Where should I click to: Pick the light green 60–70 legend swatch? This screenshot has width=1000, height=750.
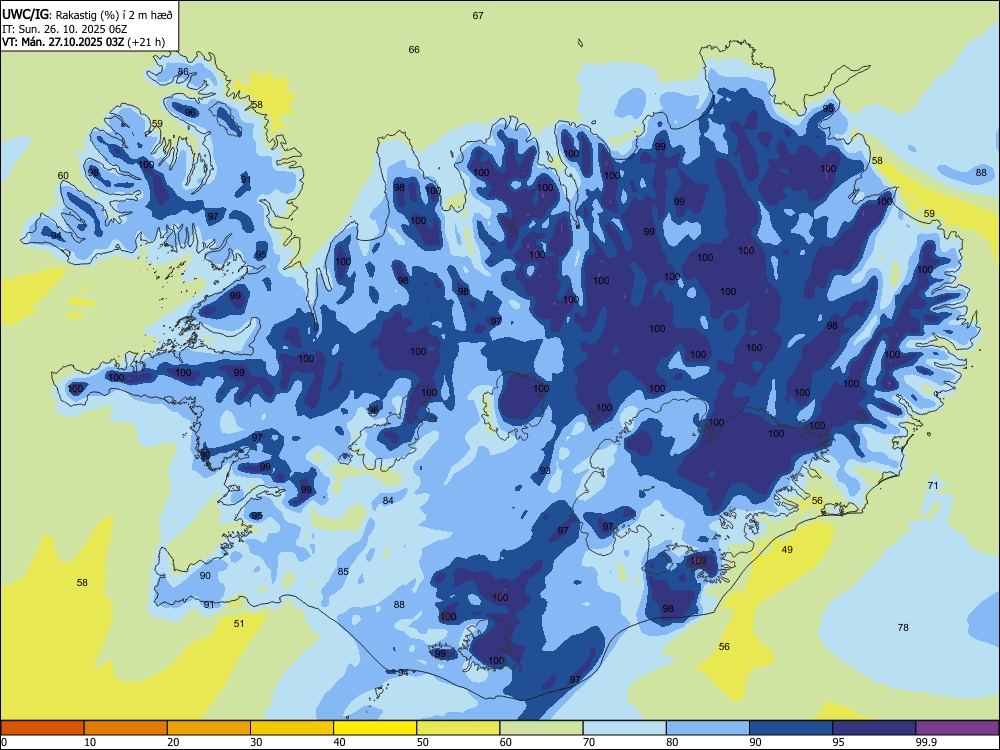(x=541, y=728)
